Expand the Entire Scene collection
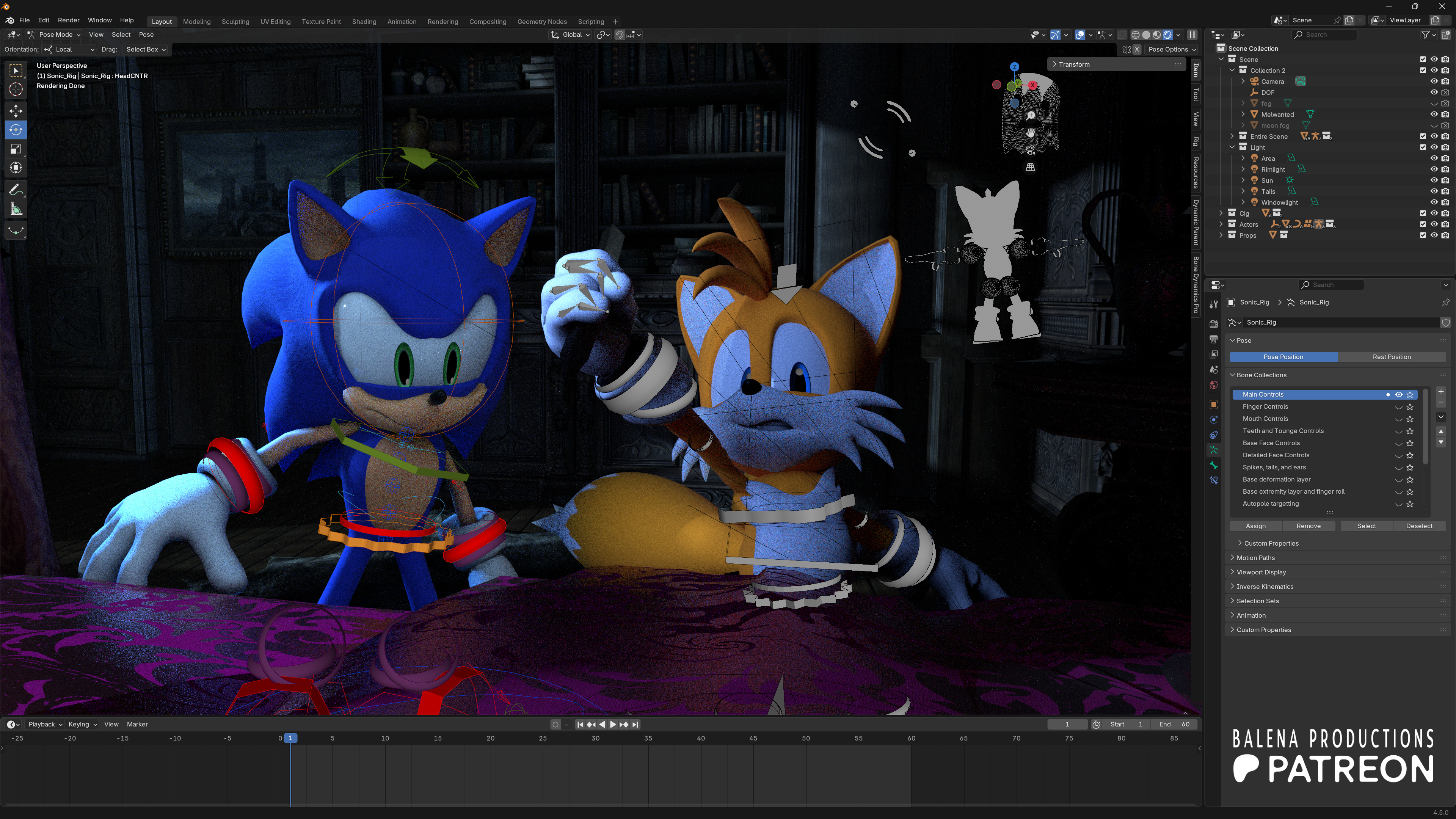The height and width of the screenshot is (819, 1456). coord(1232,136)
